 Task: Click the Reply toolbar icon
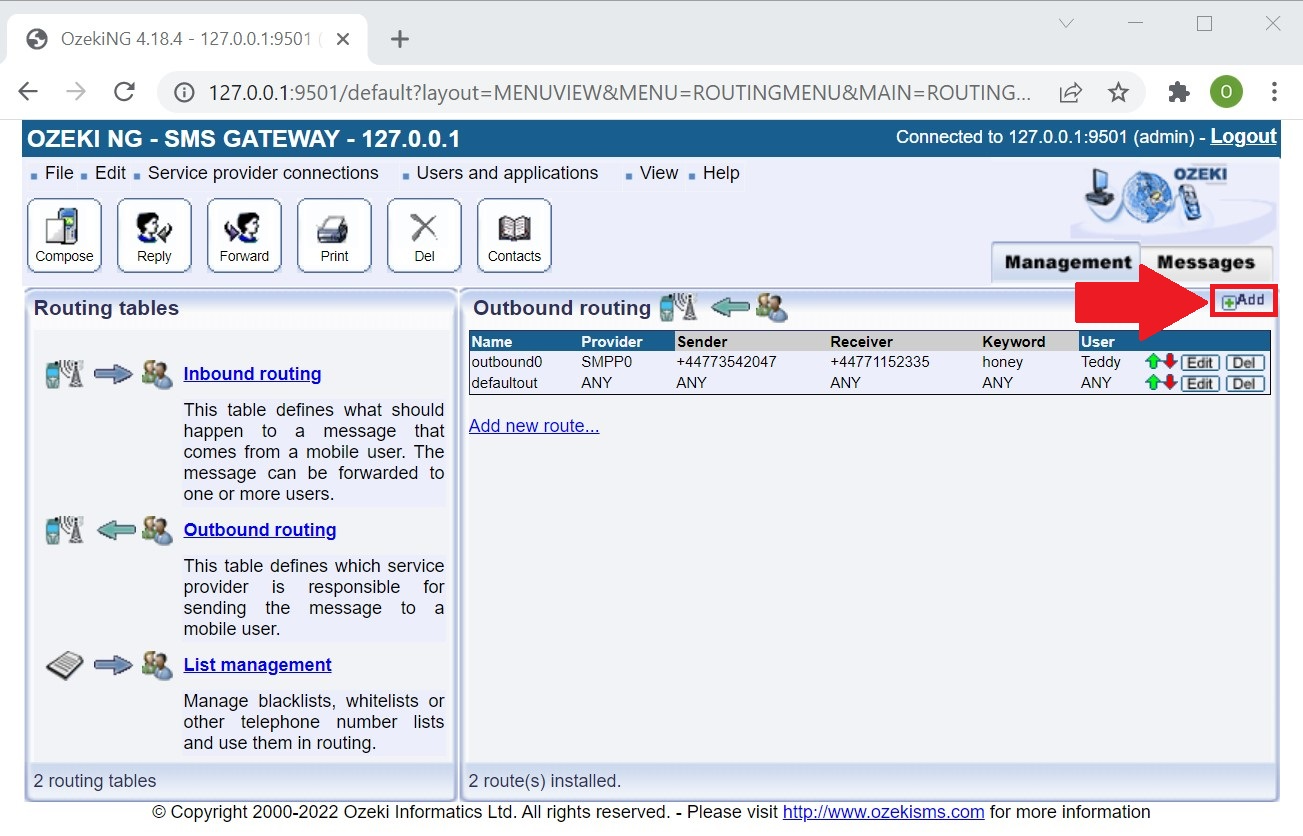[x=154, y=235]
